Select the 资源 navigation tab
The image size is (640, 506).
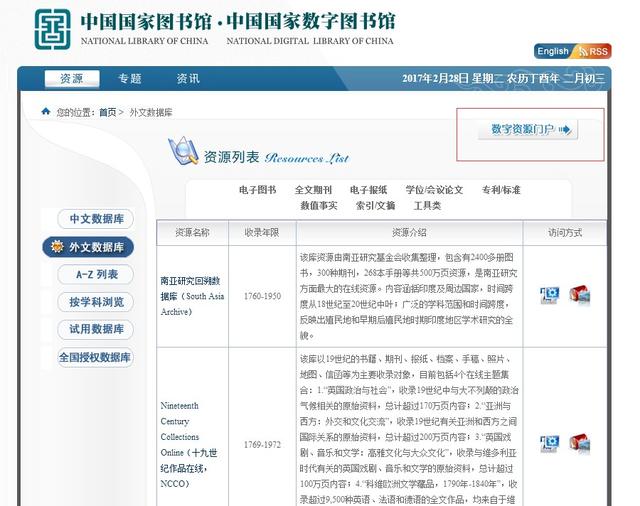(x=71, y=79)
